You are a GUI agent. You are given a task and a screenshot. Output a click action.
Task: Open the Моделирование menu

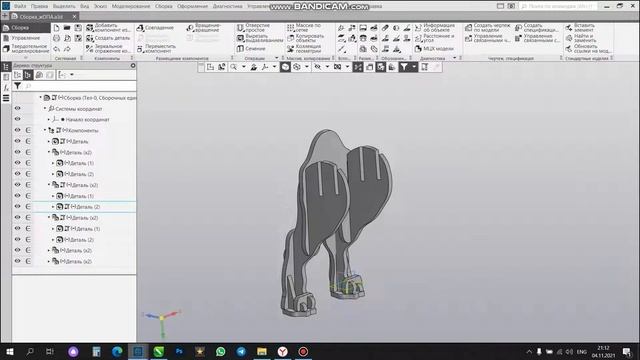pyautogui.click(x=131, y=6)
